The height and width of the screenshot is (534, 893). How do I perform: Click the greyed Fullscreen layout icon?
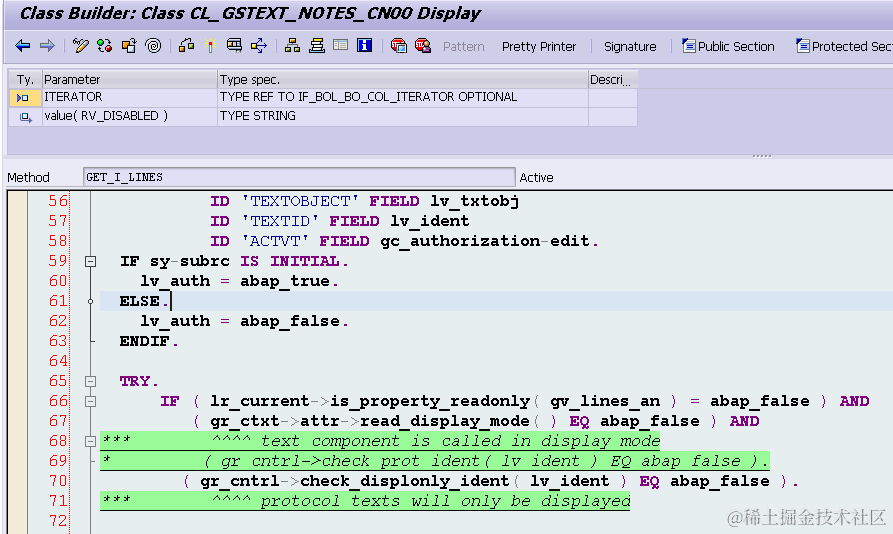[x=341, y=46]
